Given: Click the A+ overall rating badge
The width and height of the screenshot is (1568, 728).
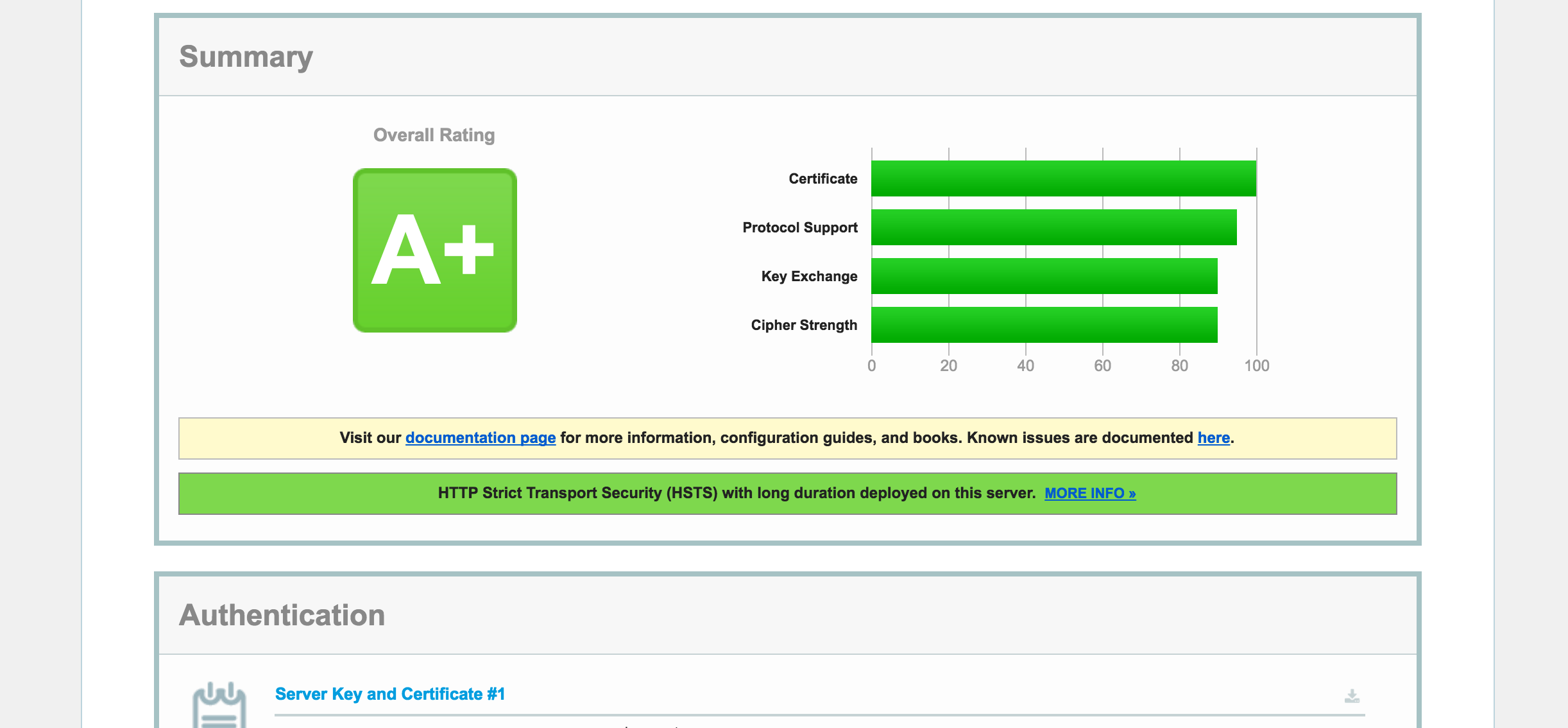Looking at the screenshot, I should click(434, 250).
